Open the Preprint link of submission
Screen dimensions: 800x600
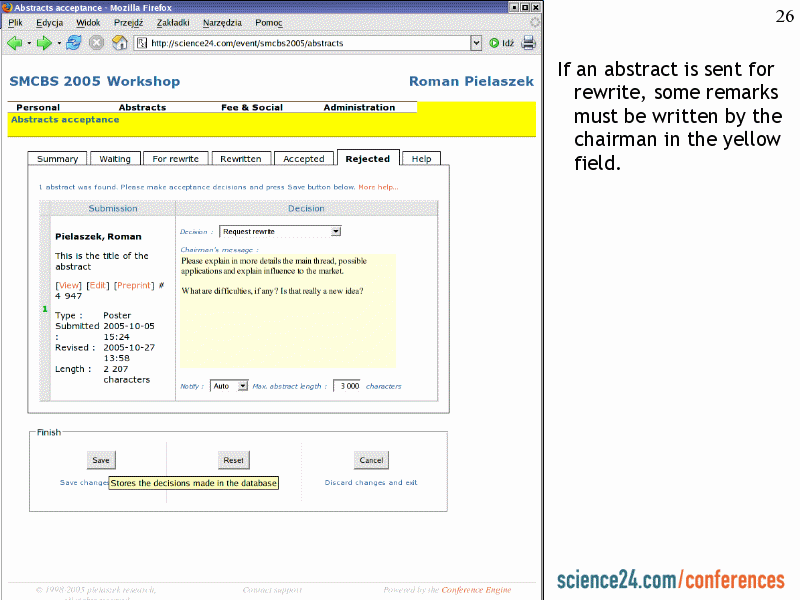[134, 285]
